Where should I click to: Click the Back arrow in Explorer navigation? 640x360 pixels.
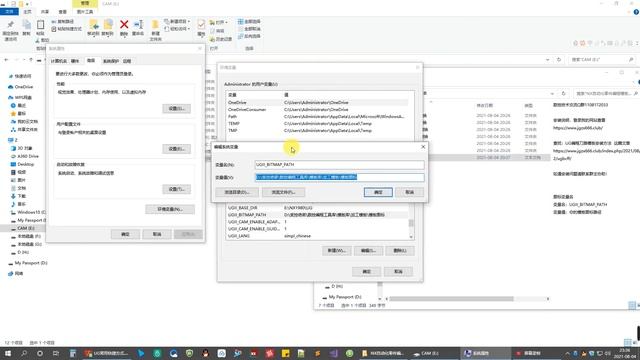pos(6,60)
